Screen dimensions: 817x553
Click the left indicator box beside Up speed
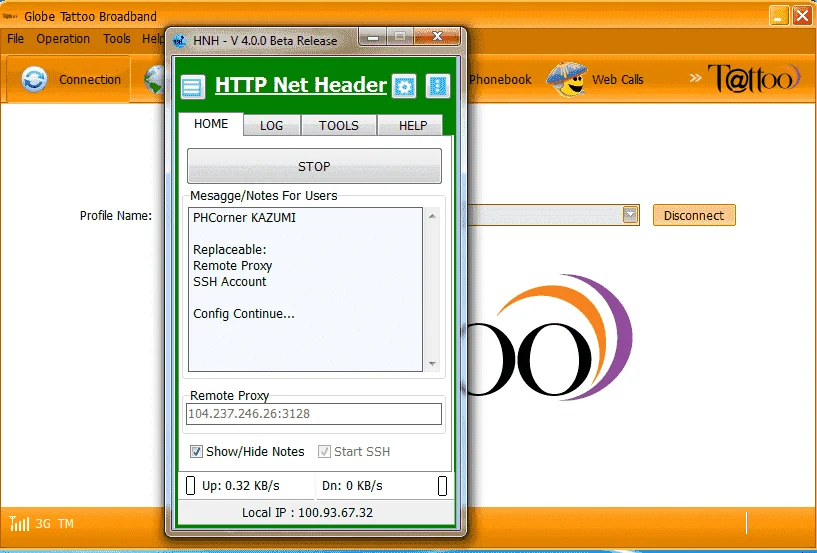tap(191, 486)
